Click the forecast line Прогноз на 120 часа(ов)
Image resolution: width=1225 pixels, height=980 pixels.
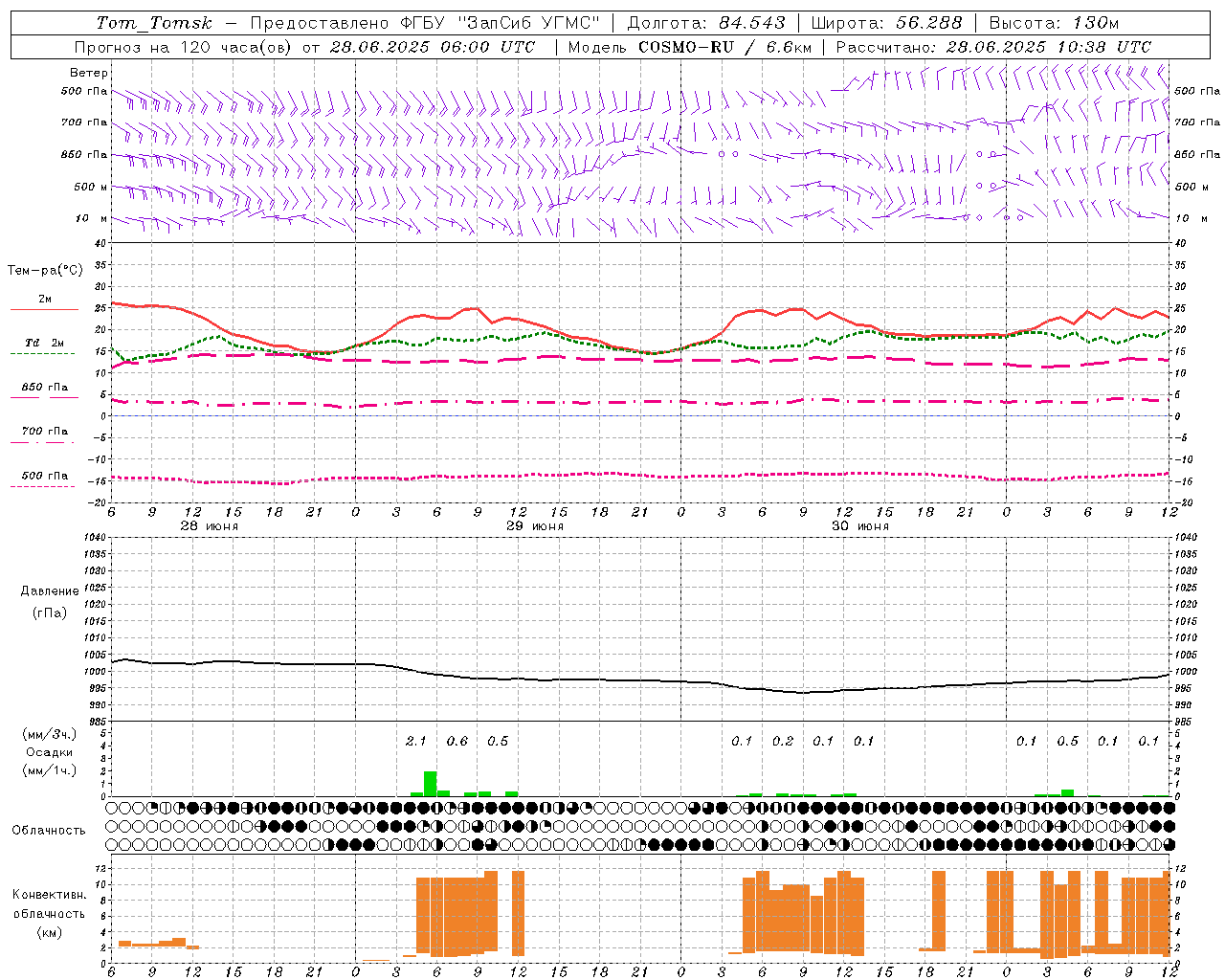point(185,47)
